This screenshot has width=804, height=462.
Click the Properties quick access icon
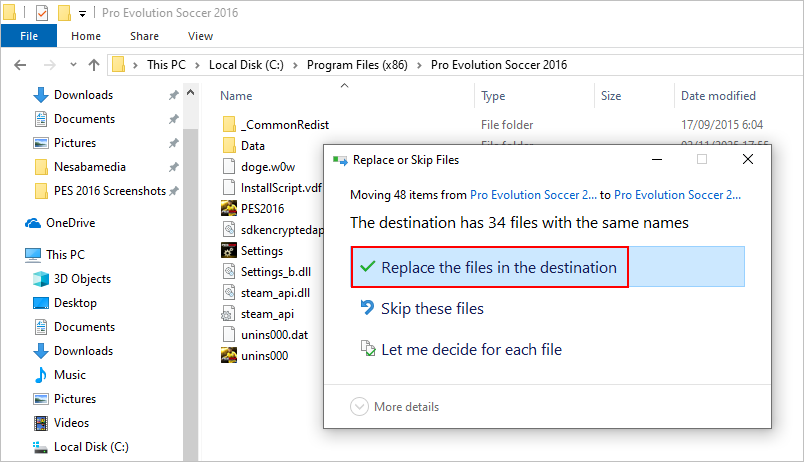42,12
